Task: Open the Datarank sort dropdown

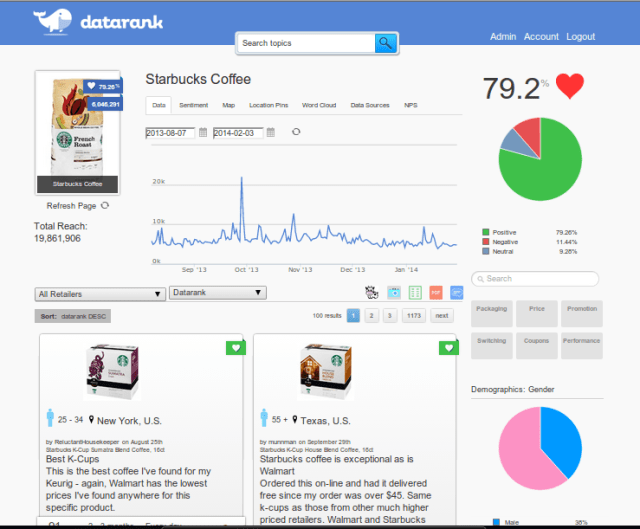Action: (x=218, y=292)
